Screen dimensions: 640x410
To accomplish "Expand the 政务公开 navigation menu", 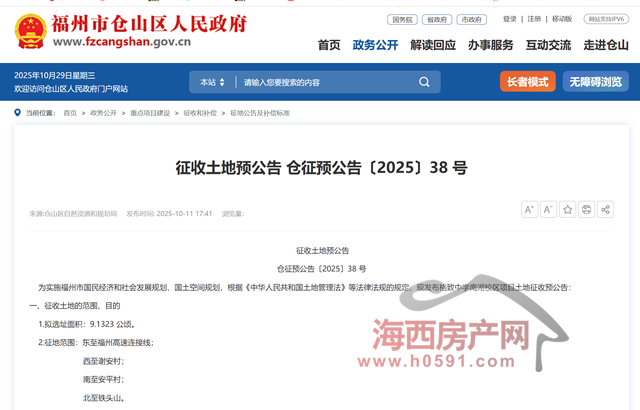I will [375, 45].
